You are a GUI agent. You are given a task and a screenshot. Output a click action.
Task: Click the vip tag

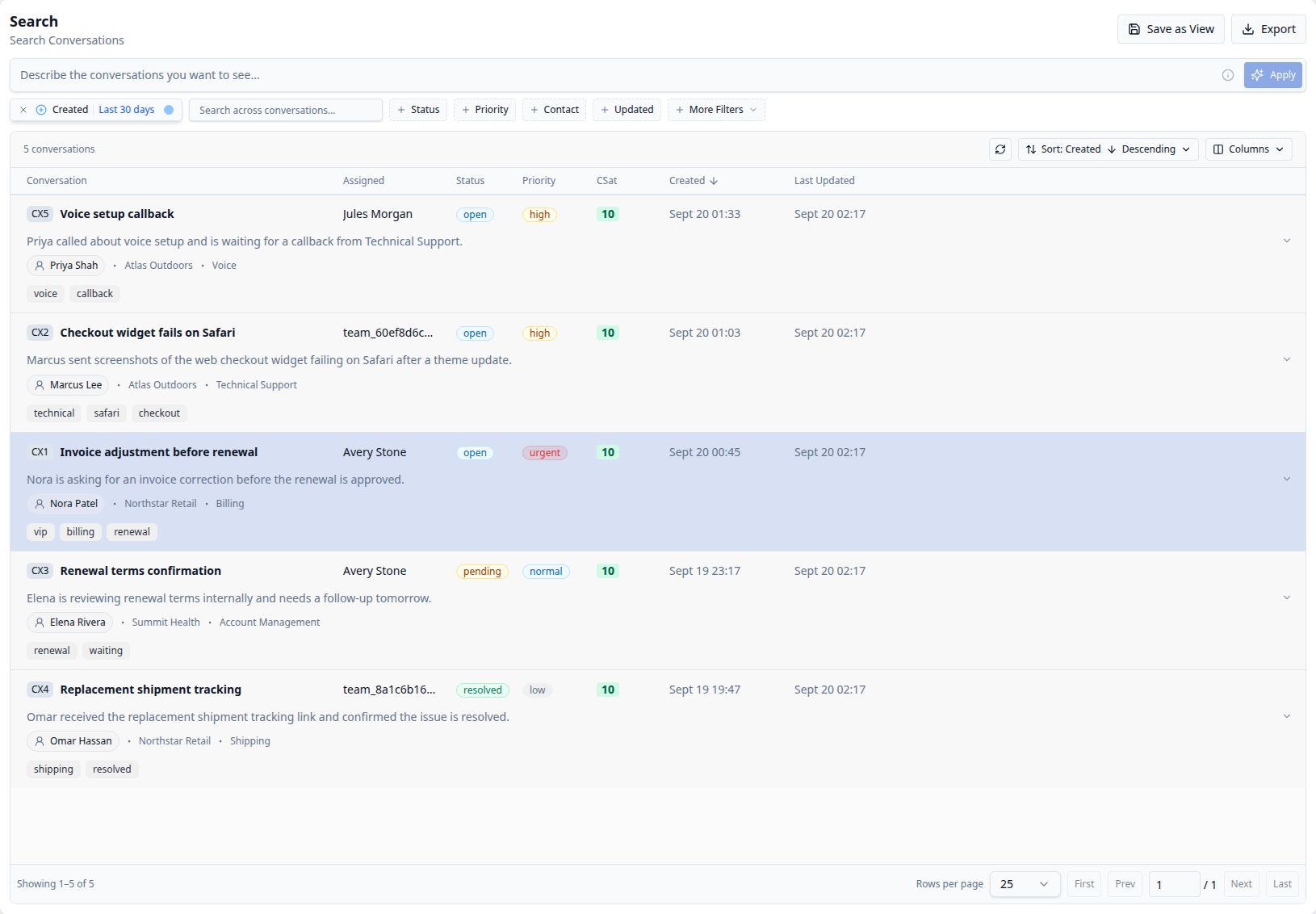click(x=40, y=532)
